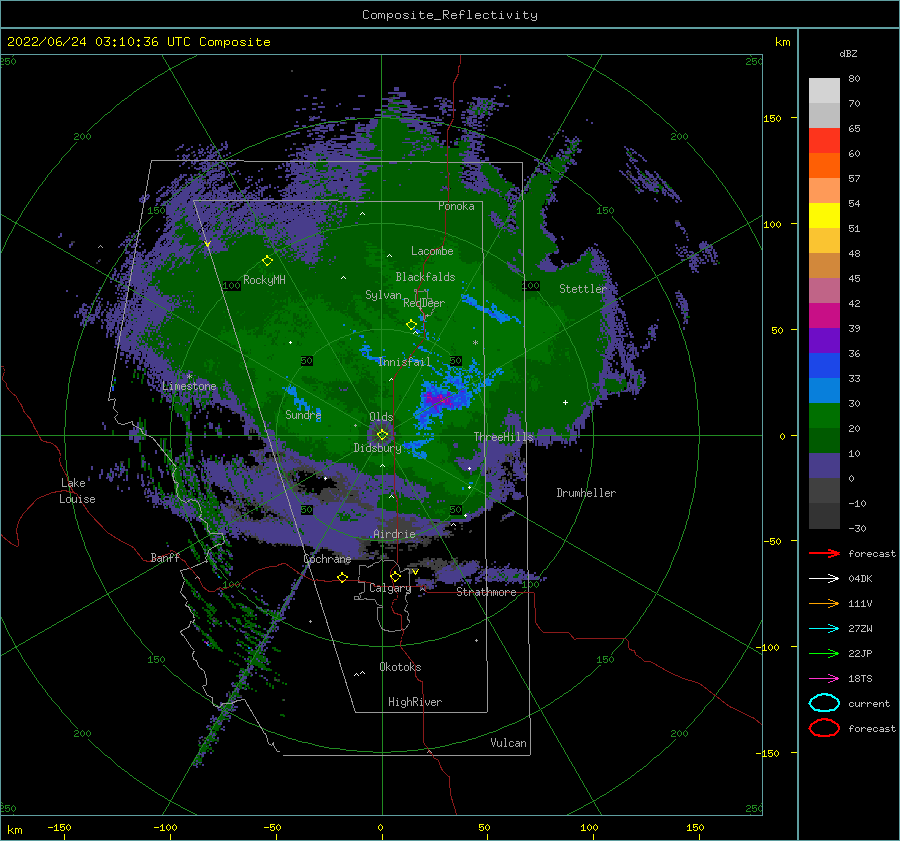
Task: Pick the green 22JP arrow icon
Action: tap(824, 653)
